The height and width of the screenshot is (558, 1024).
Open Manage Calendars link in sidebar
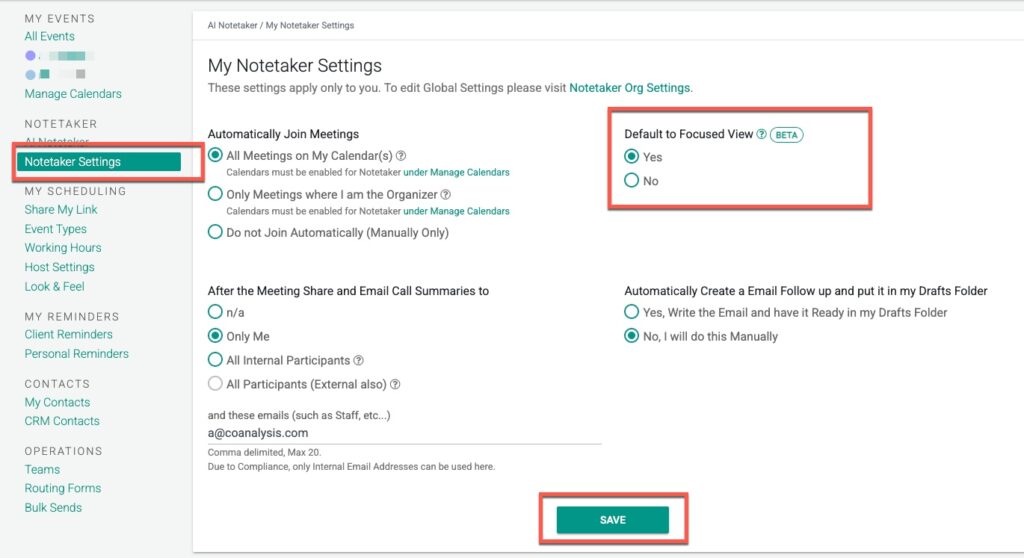pos(73,94)
